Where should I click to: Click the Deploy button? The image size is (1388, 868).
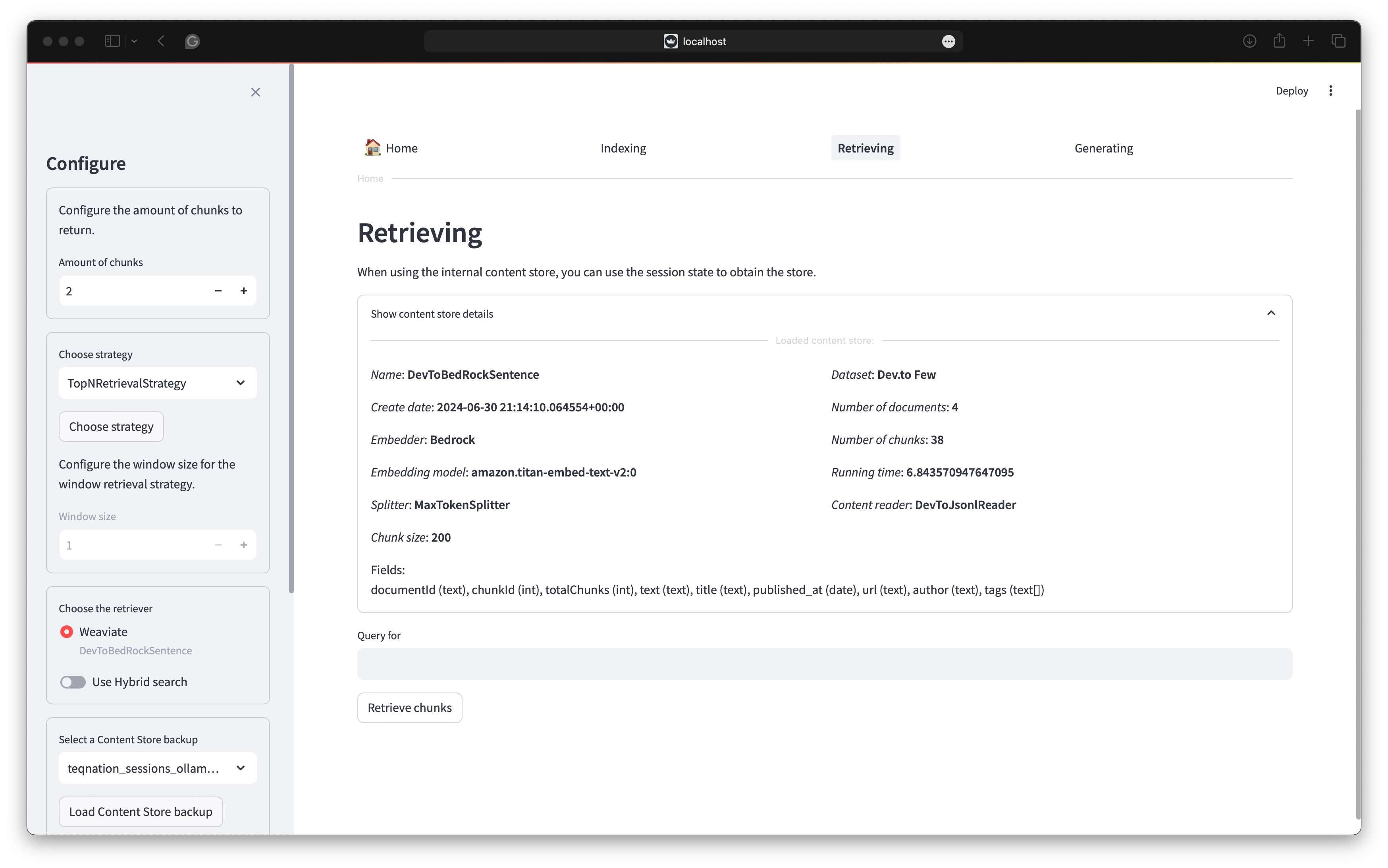[x=1292, y=91]
